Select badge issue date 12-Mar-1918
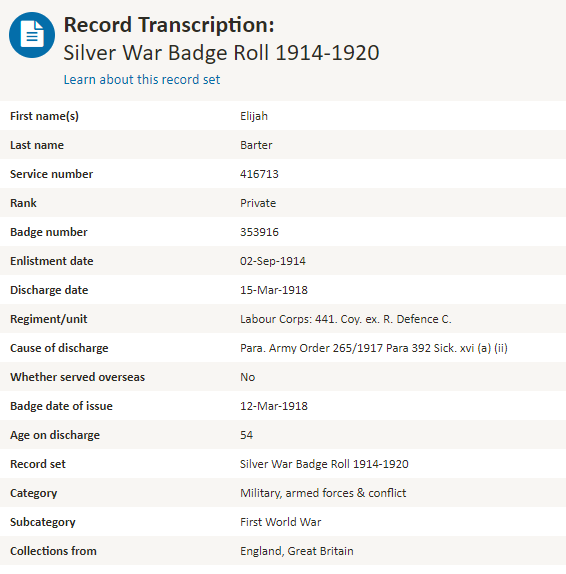566x574 pixels. [x=274, y=406]
